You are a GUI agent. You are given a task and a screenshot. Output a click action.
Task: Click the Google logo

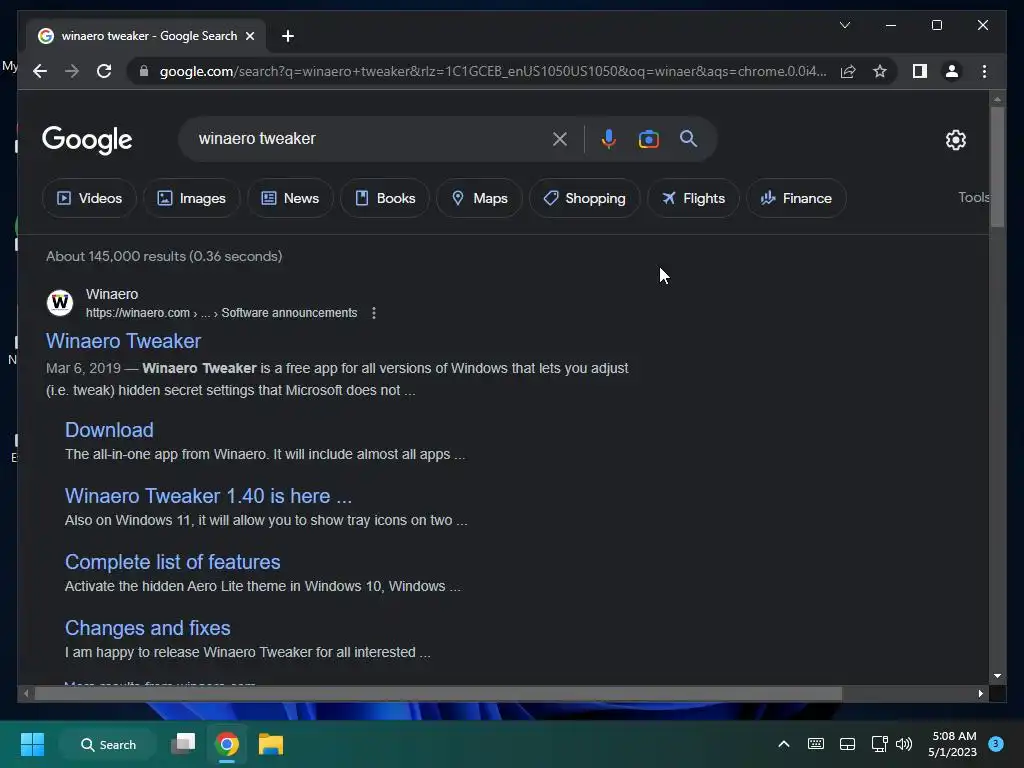[87, 140]
